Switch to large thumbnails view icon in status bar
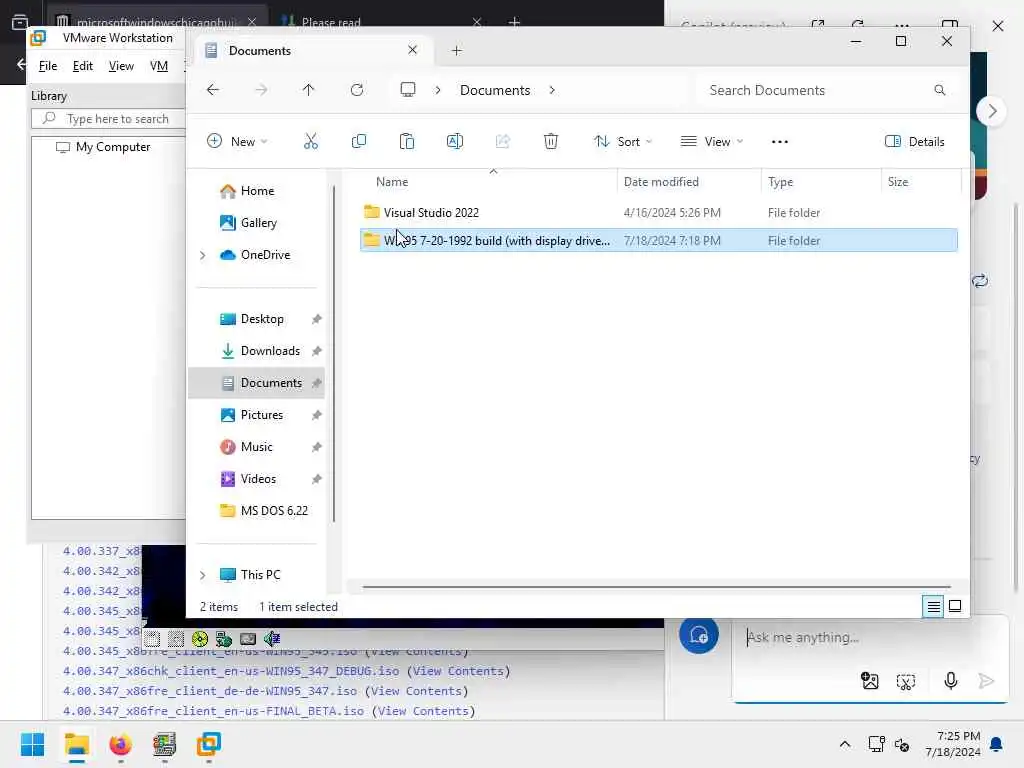The height and width of the screenshot is (768, 1024). point(955,607)
